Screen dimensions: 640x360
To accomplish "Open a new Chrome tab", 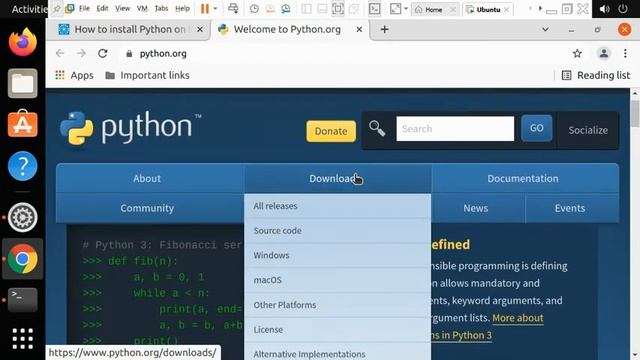I will pyautogui.click(x=384, y=29).
